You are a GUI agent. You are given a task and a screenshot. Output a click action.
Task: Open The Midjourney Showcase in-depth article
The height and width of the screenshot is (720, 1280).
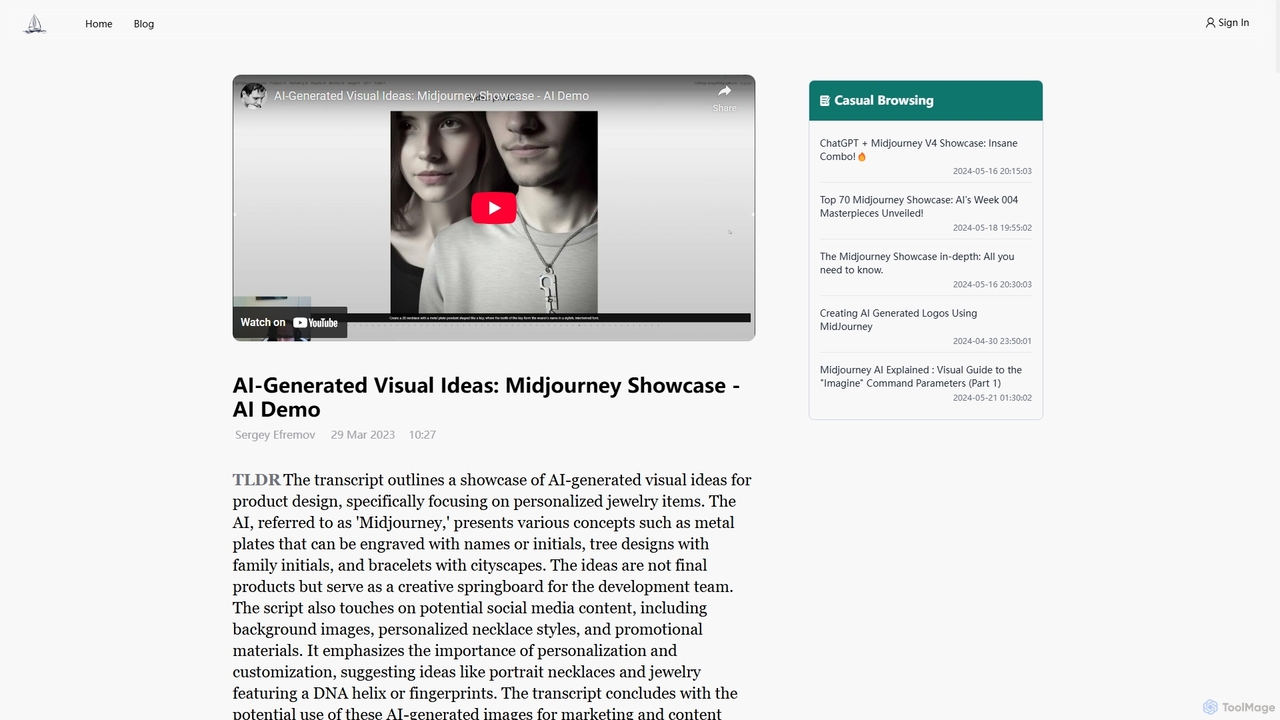click(x=917, y=263)
